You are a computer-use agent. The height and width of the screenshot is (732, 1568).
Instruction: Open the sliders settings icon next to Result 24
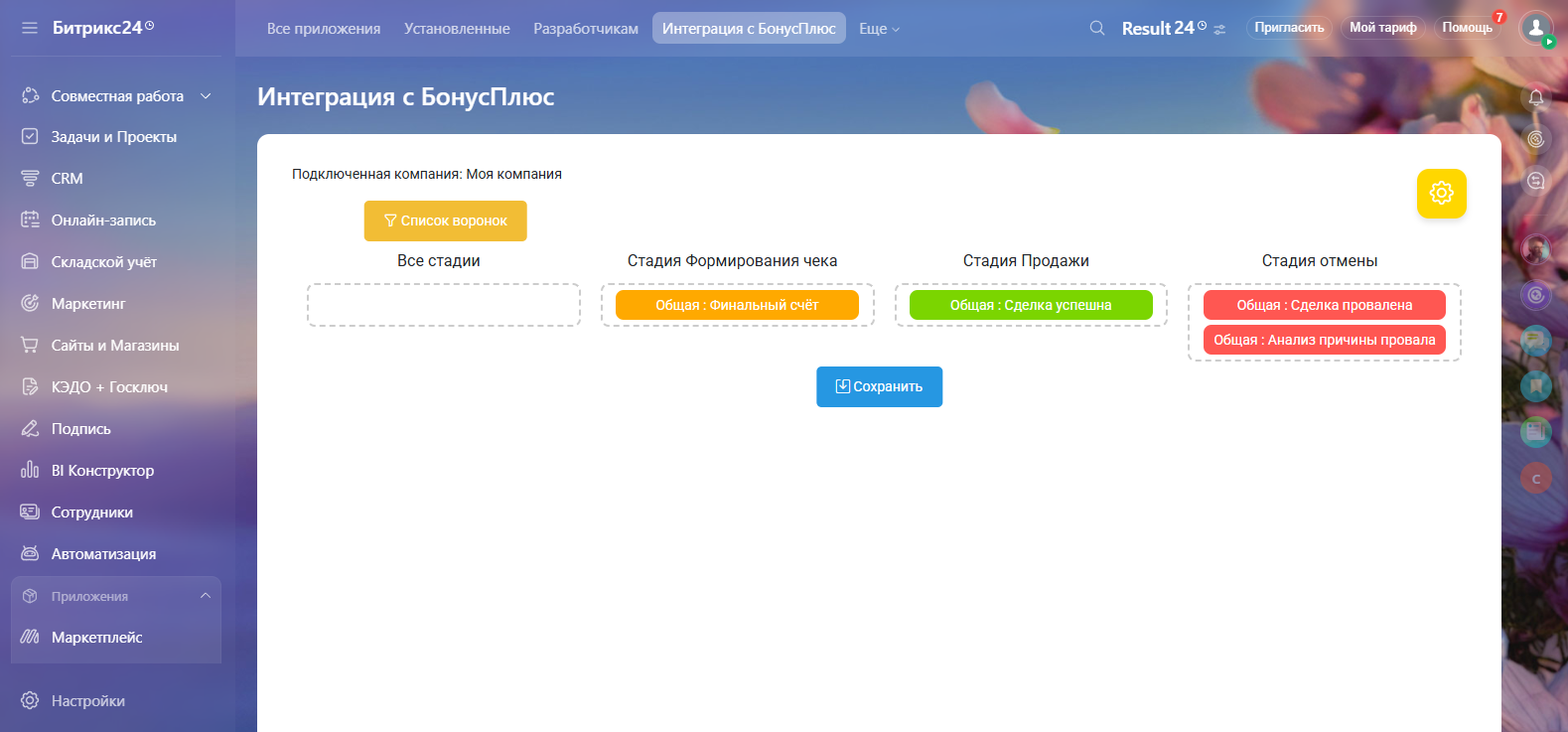click(x=1219, y=30)
